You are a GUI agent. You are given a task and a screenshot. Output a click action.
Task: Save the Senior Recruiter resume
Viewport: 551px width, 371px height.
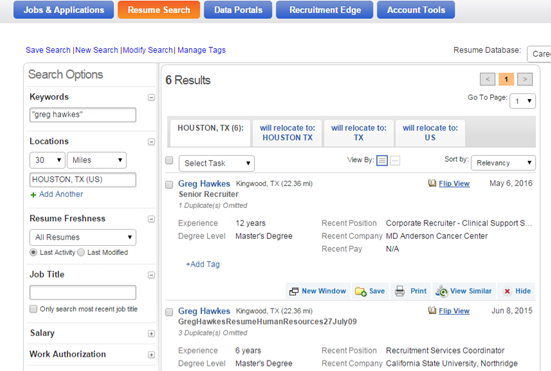click(x=370, y=291)
